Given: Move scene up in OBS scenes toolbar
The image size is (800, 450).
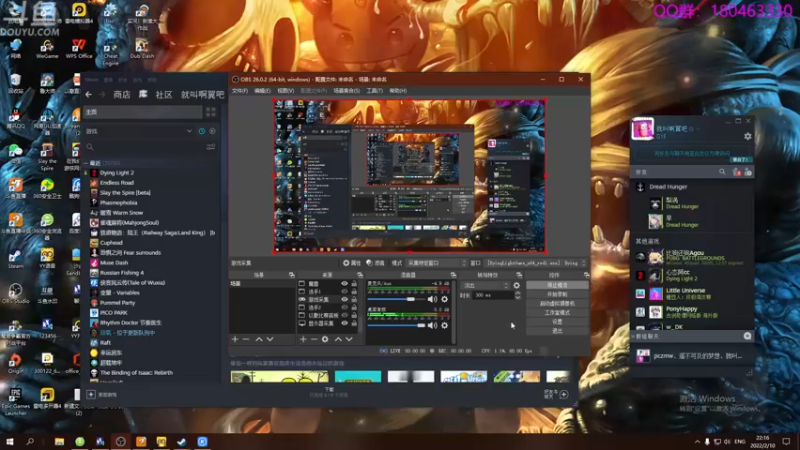Looking at the screenshot, I should 259,339.
